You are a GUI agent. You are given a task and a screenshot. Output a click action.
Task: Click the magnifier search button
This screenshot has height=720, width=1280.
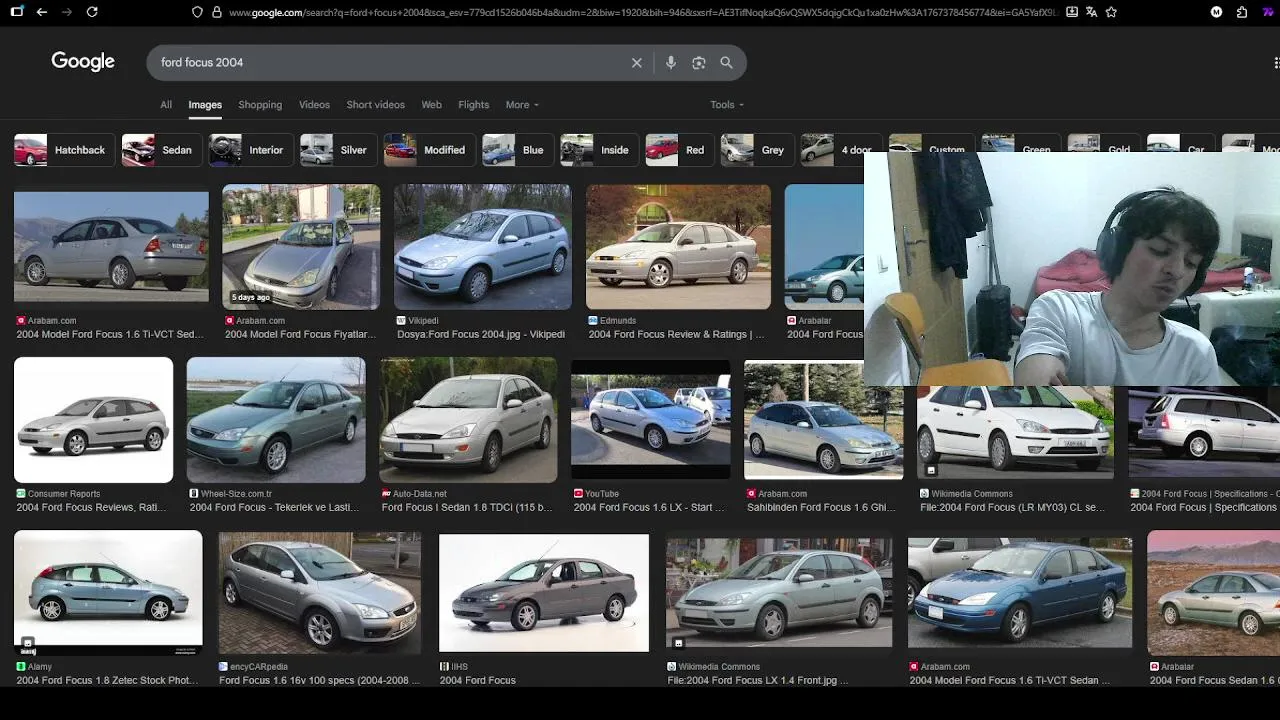point(727,62)
